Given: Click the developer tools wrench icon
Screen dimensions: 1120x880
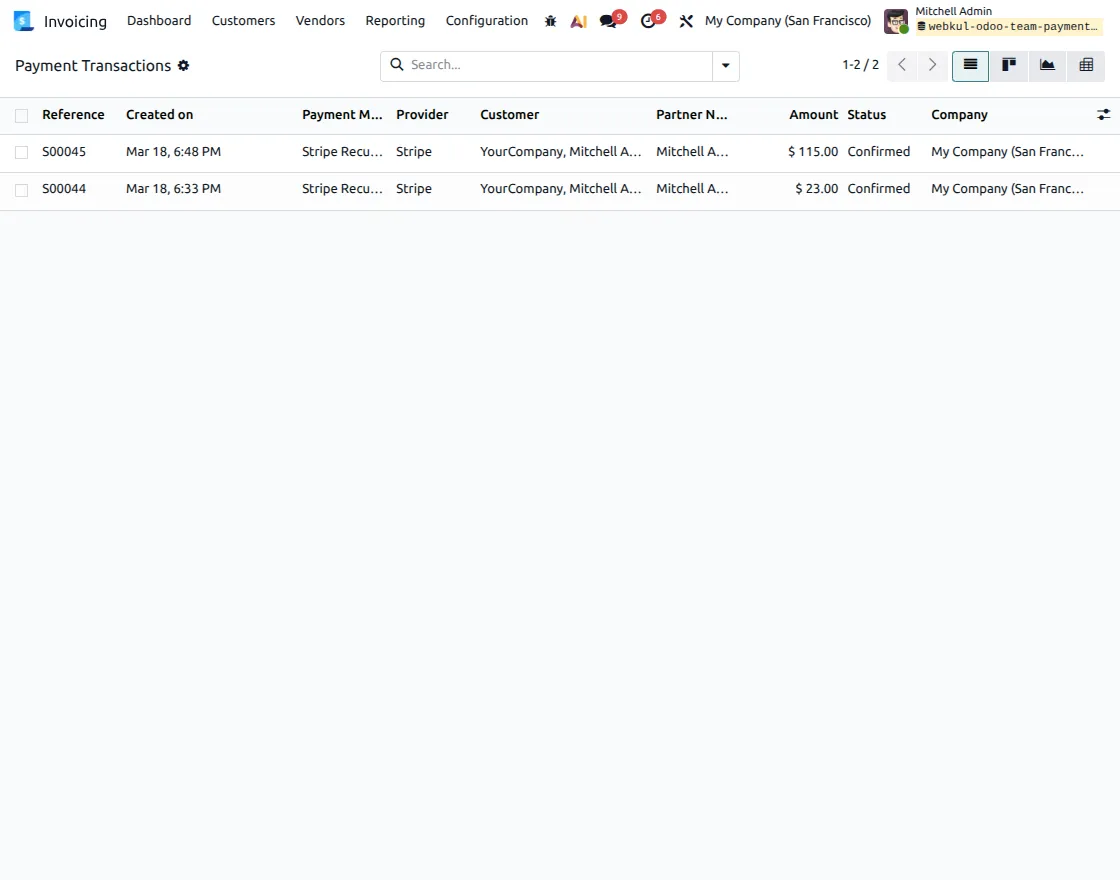Looking at the screenshot, I should click(x=686, y=20).
